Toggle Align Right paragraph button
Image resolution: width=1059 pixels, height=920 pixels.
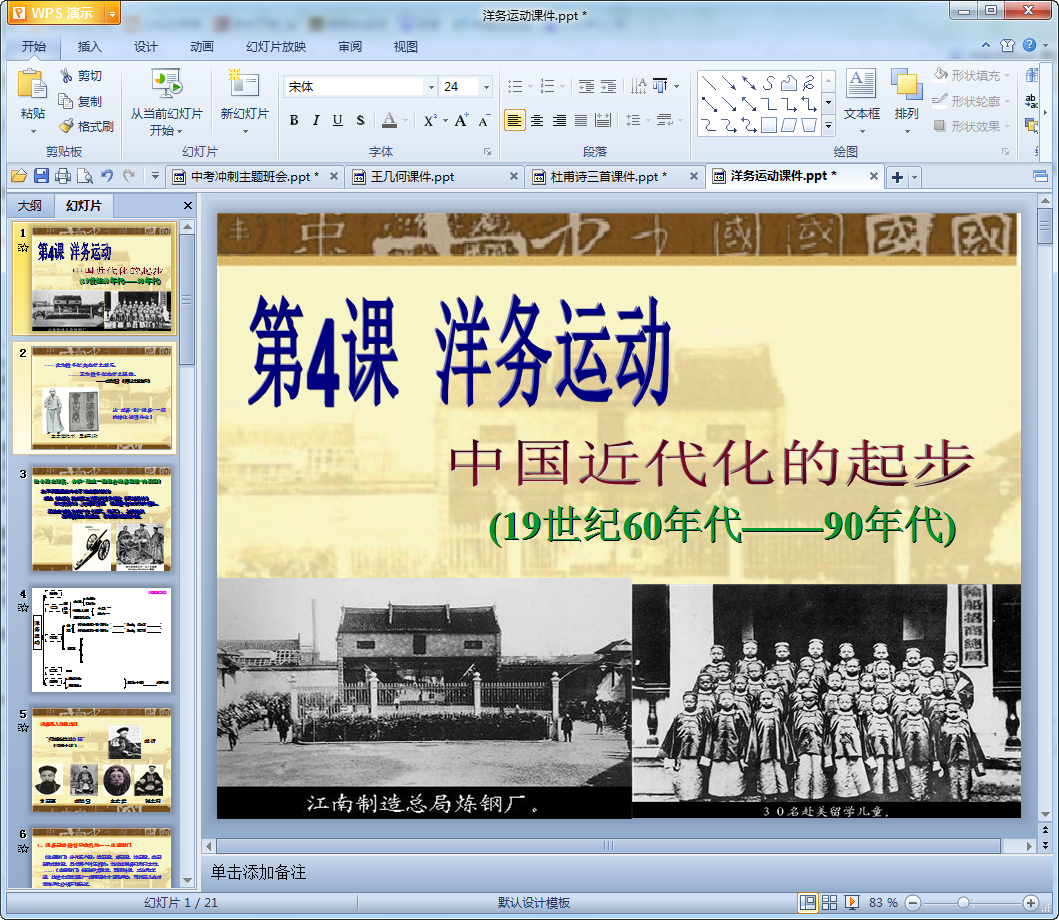tap(559, 120)
